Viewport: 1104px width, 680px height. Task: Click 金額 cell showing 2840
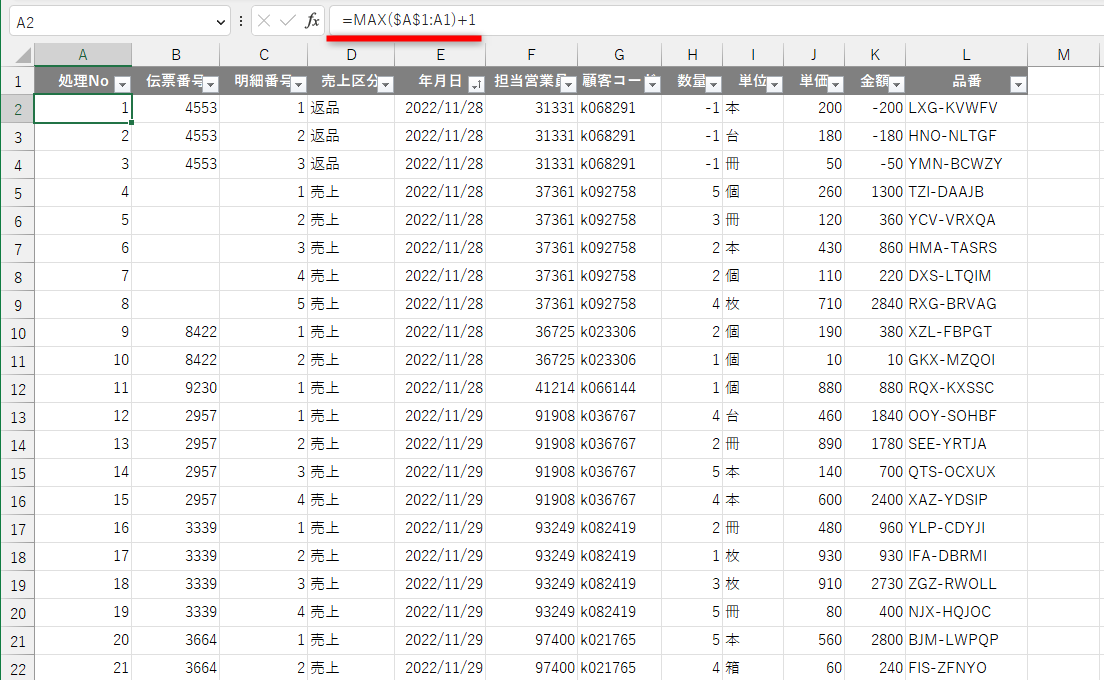click(x=875, y=304)
